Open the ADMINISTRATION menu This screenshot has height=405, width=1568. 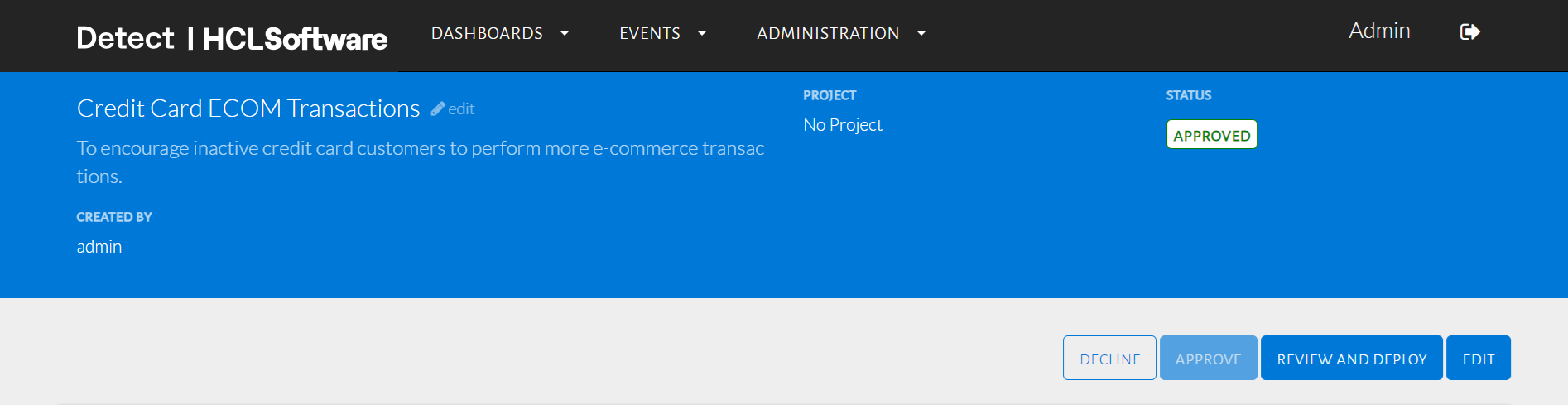coord(828,33)
